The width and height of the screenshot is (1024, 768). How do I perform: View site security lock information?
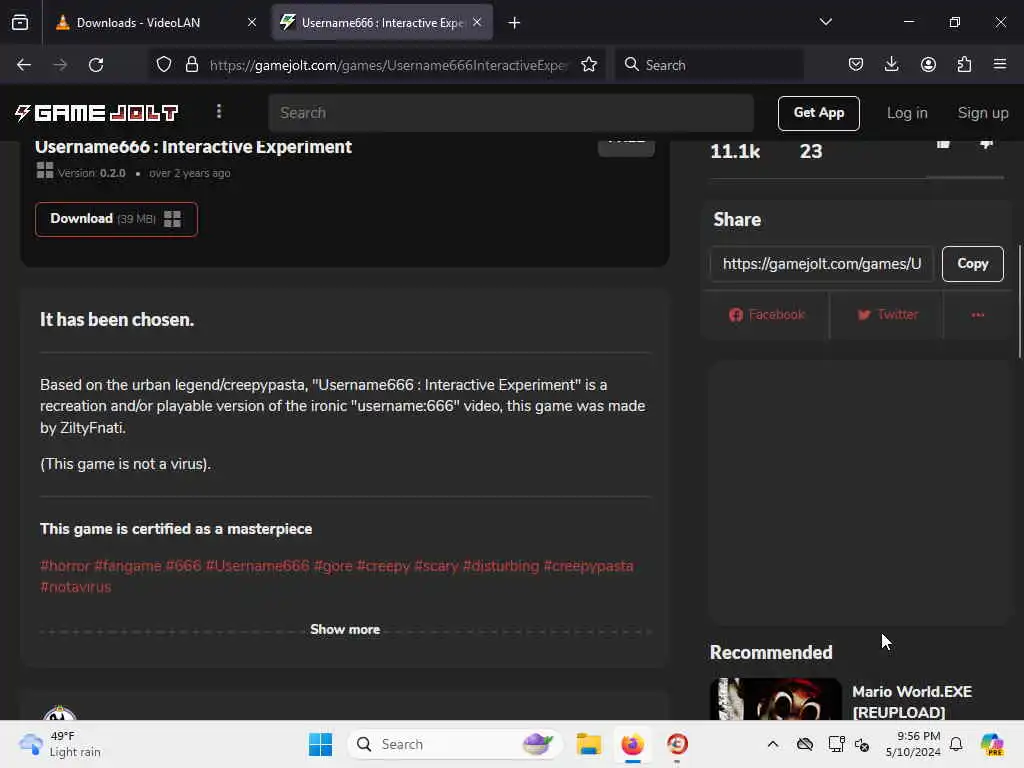(x=191, y=65)
